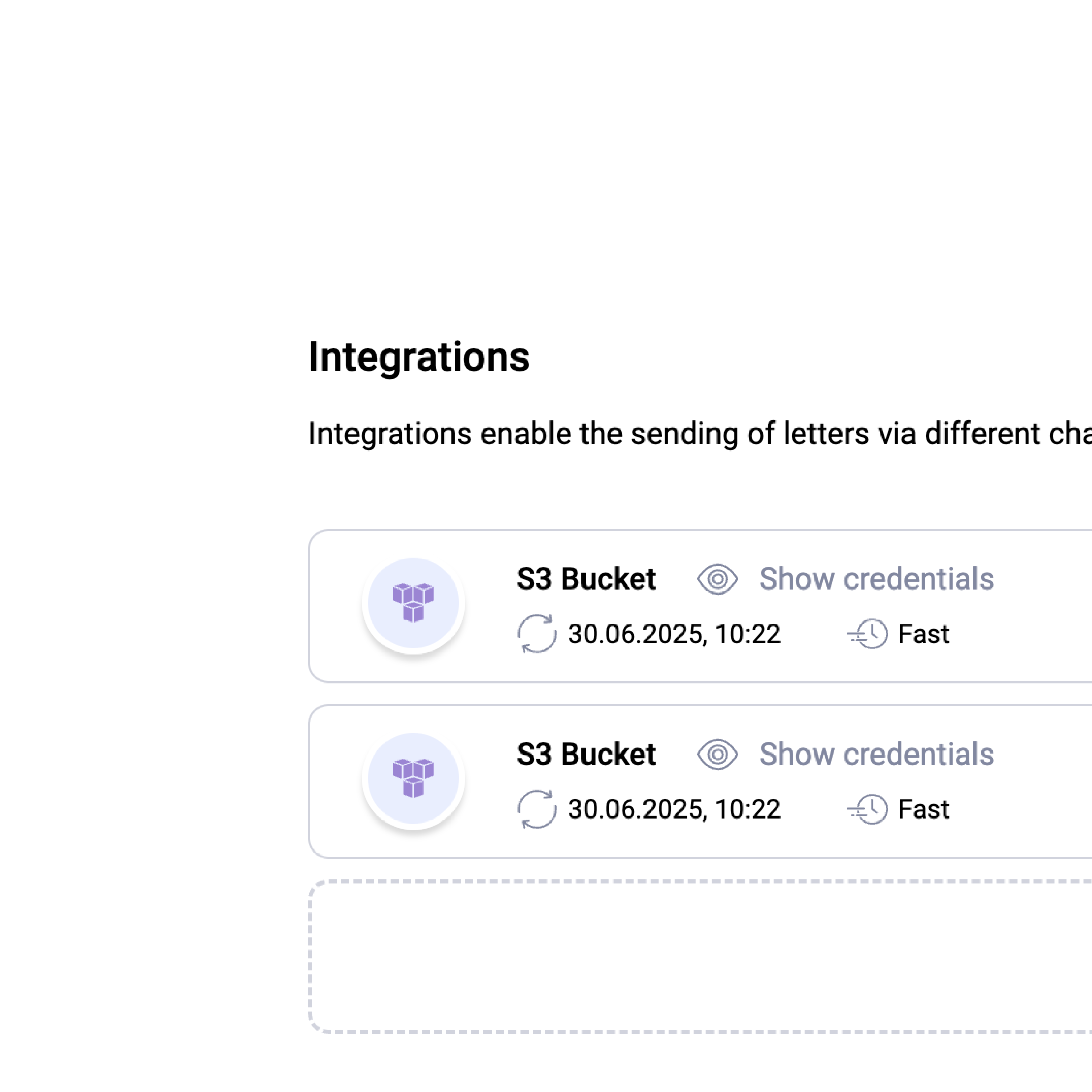Click the sync icon on the second S3 Bucket card
1092x1092 pixels.
pos(536,809)
